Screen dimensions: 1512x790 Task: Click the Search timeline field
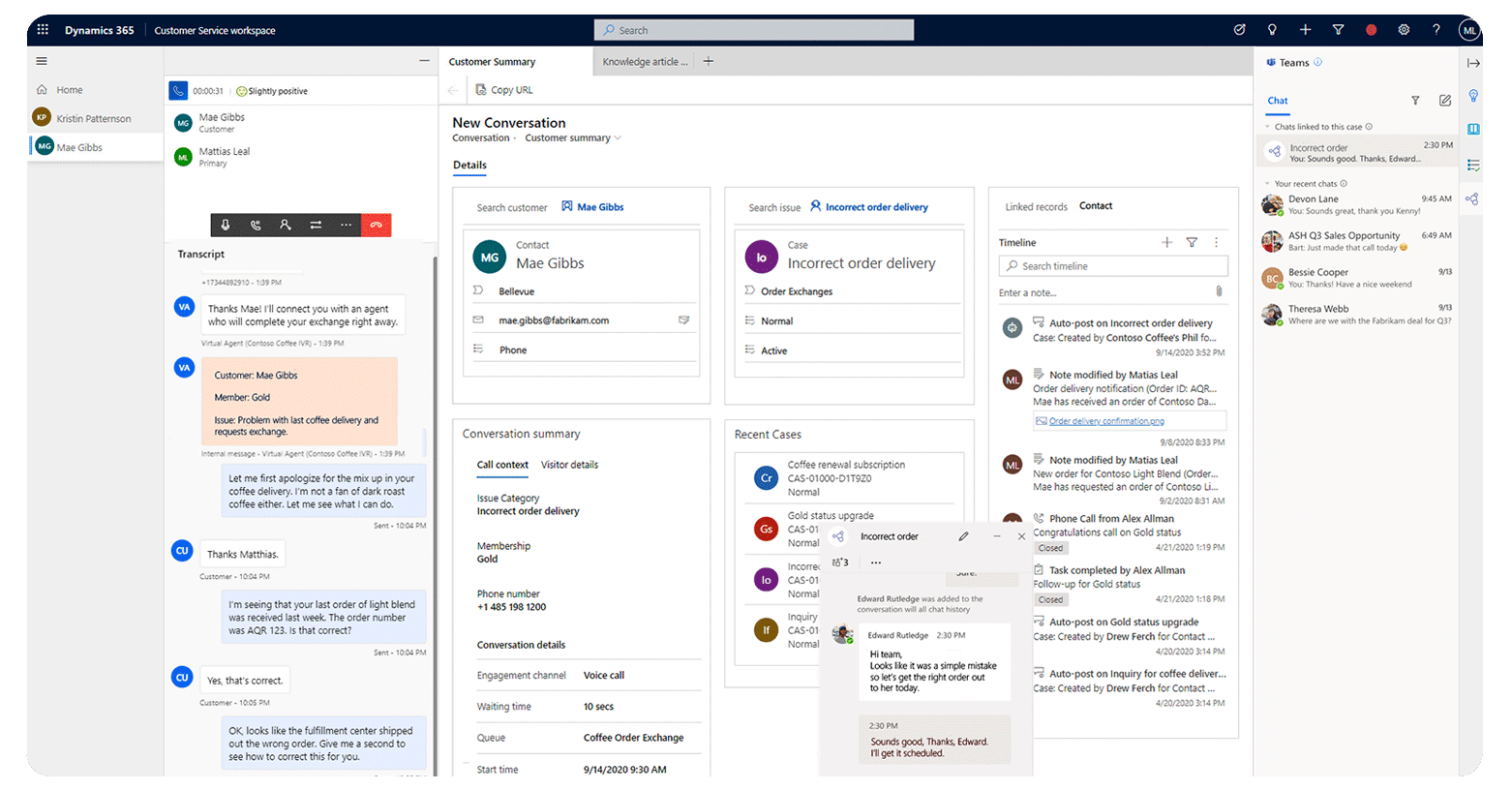pyautogui.click(x=1113, y=266)
